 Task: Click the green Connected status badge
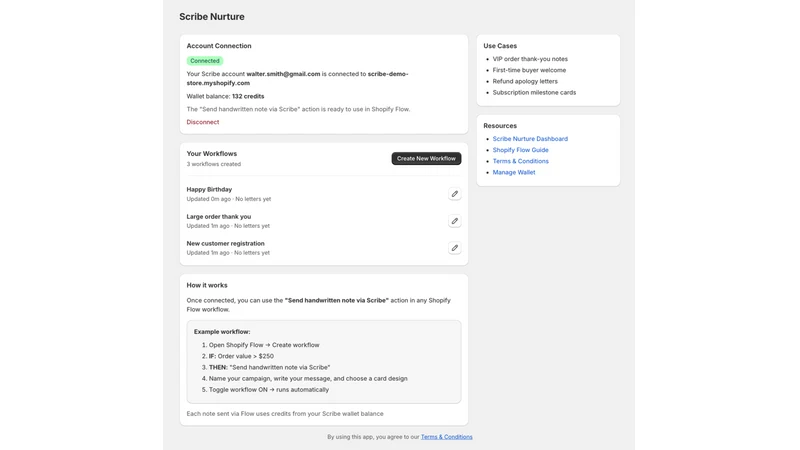click(x=205, y=61)
